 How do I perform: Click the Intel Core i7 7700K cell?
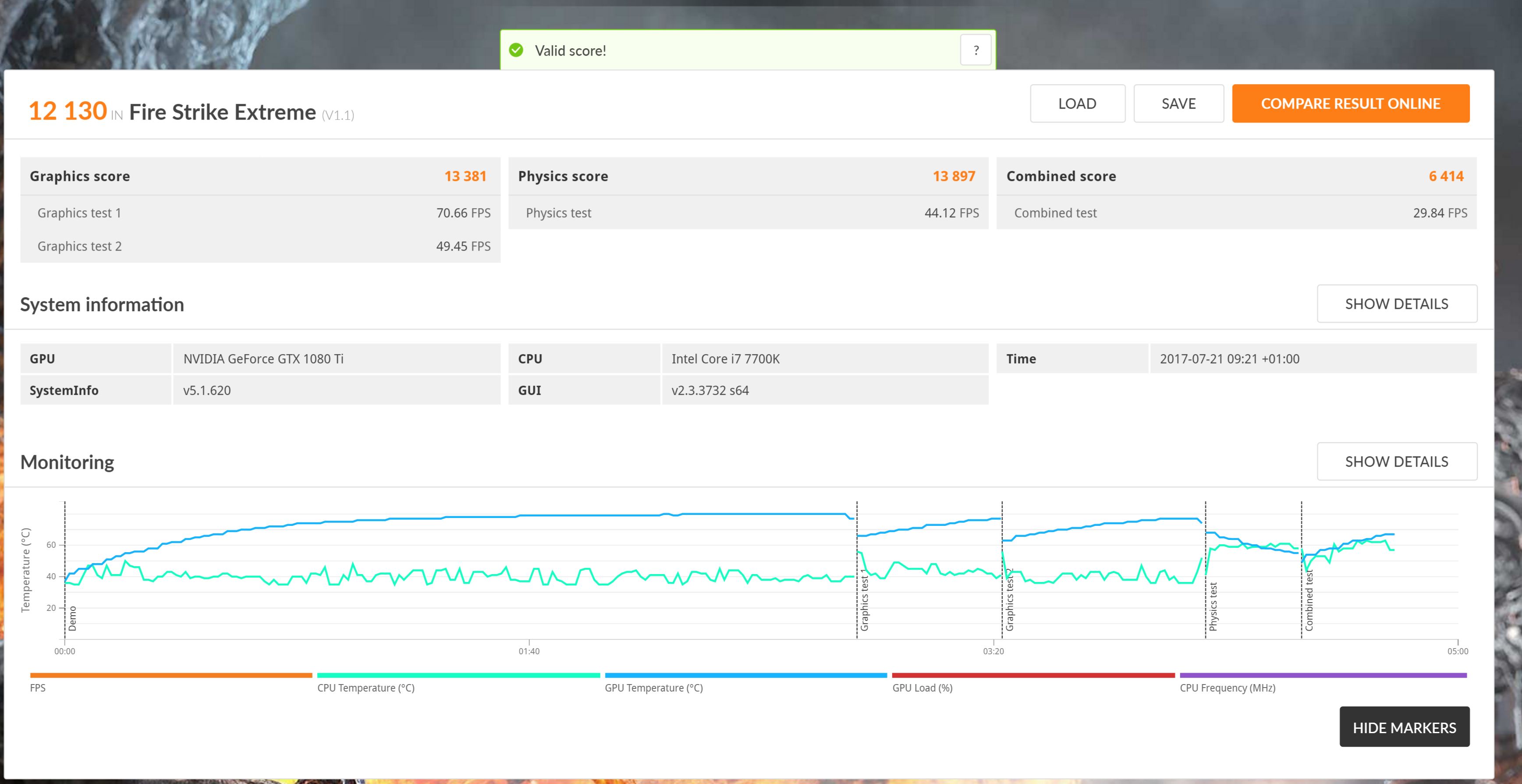pyautogui.click(x=825, y=358)
